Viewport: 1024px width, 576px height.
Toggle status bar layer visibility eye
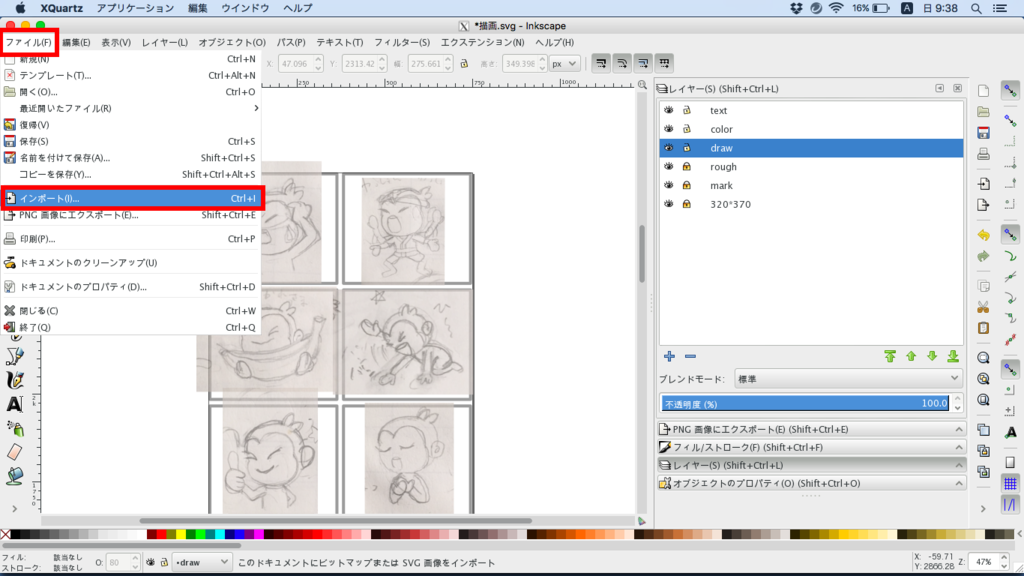[151, 562]
